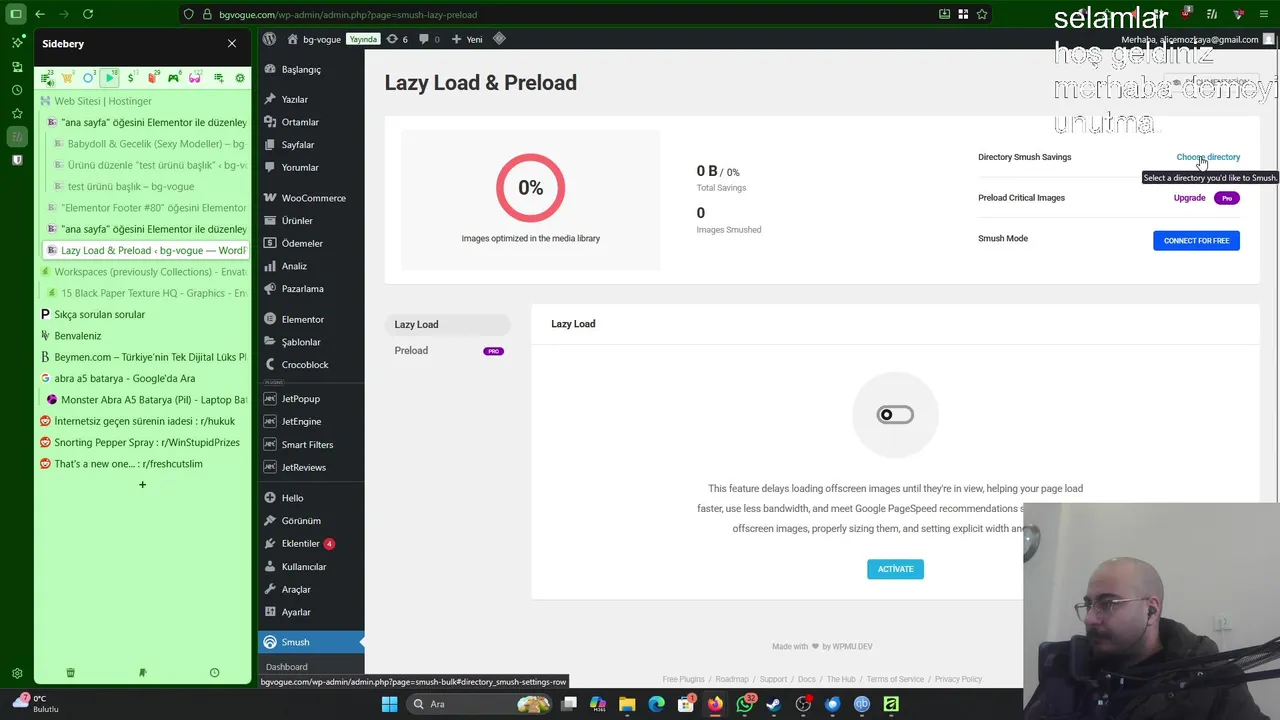Switch to the Workspaces Envato tab

(x=143, y=272)
